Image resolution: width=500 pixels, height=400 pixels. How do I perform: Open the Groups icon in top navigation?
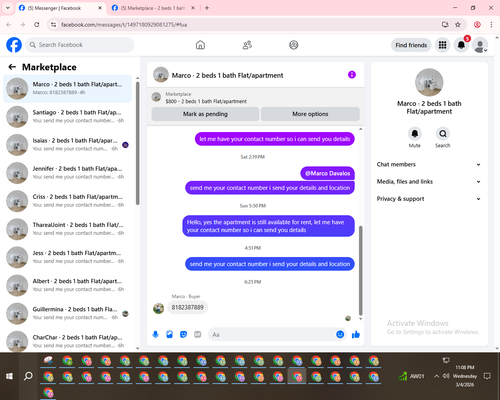pyautogui.click(x=294, y=45)
